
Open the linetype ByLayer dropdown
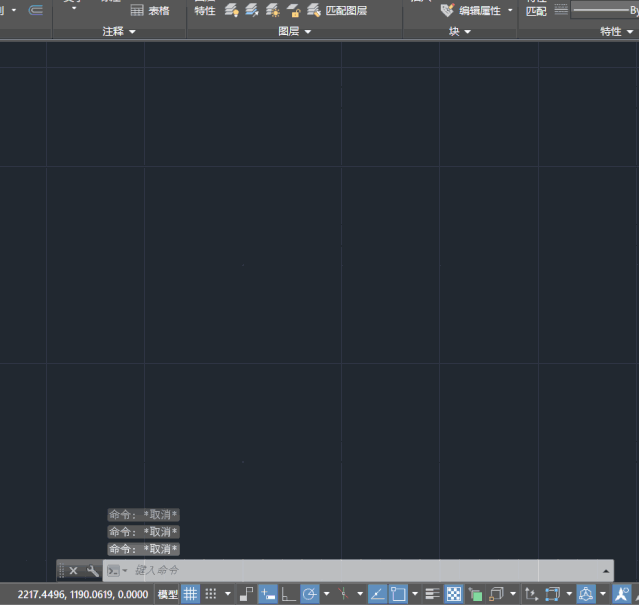[605, 10]
